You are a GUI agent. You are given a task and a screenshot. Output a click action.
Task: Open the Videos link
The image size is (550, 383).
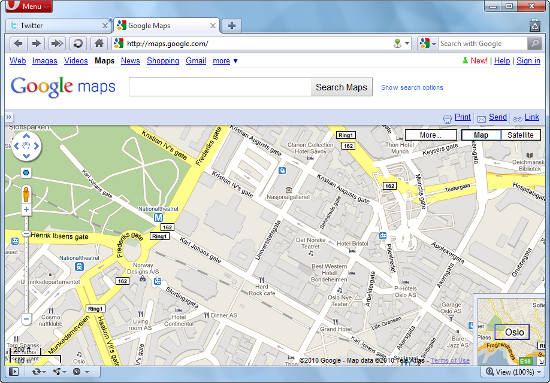(x=76, y=61)
